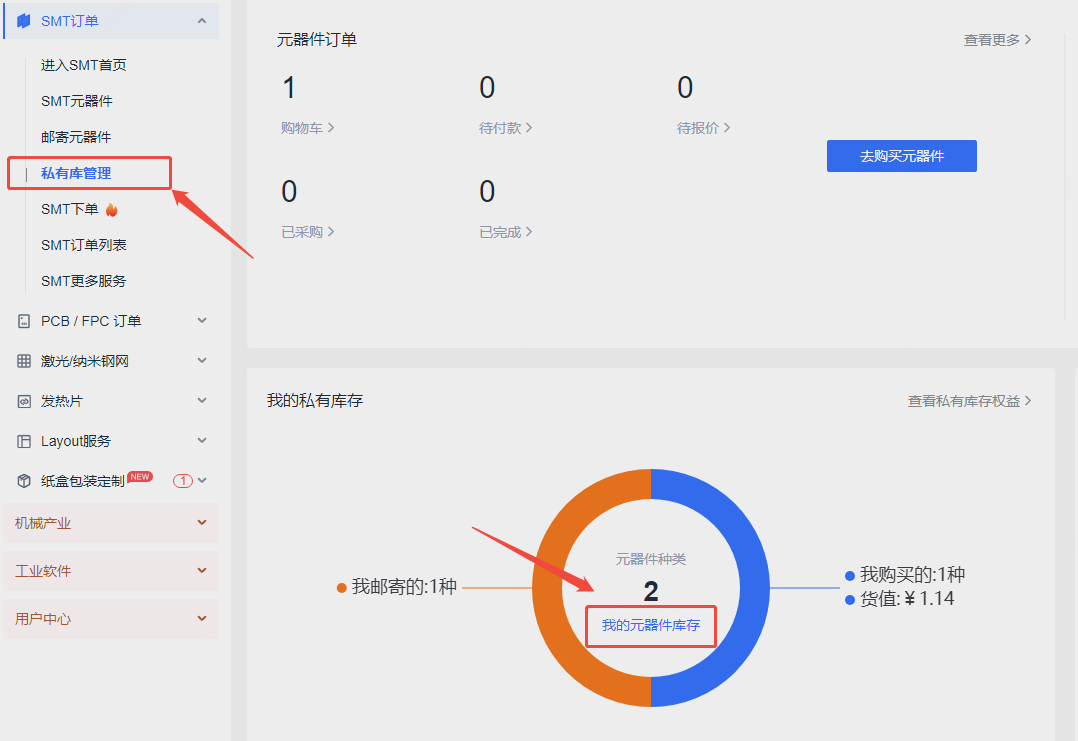Click the 纸盒包装定制 box icon
The height and width of the screenshot is (741, 1078).
click(x=24, y=481)
